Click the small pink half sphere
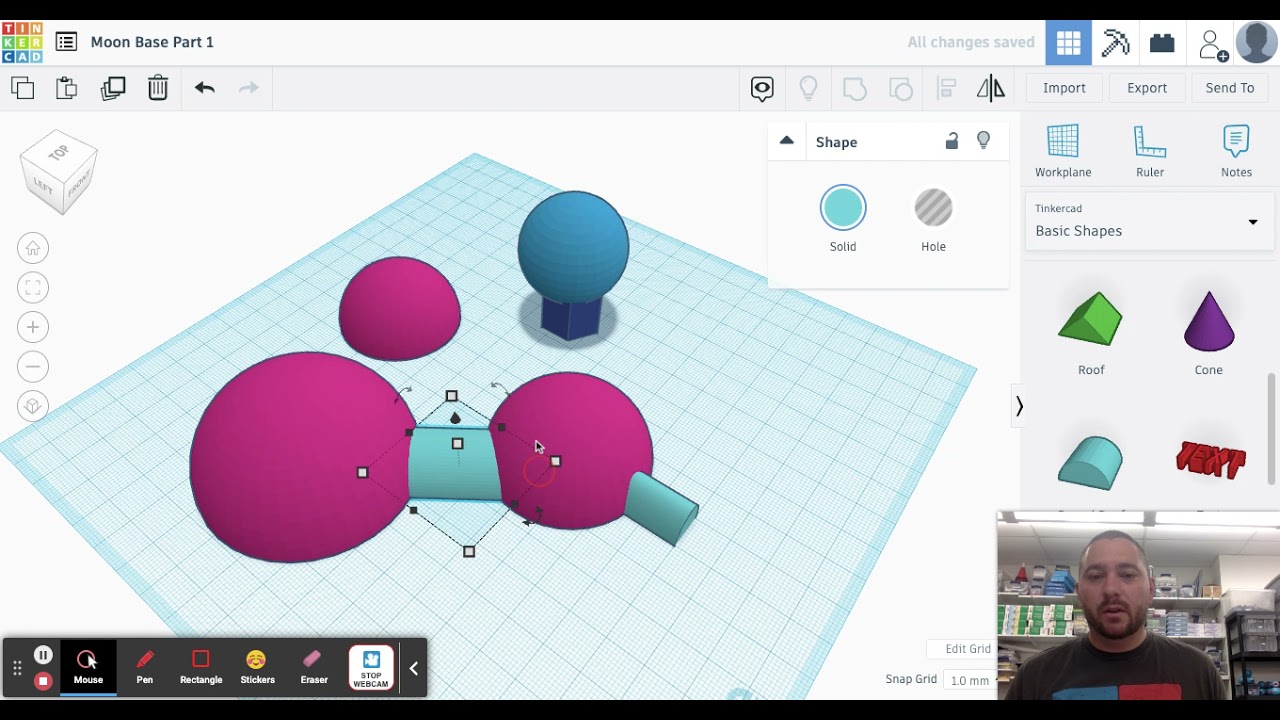The height and width of the screenshot is (720, 1280). tap(400, 309)
